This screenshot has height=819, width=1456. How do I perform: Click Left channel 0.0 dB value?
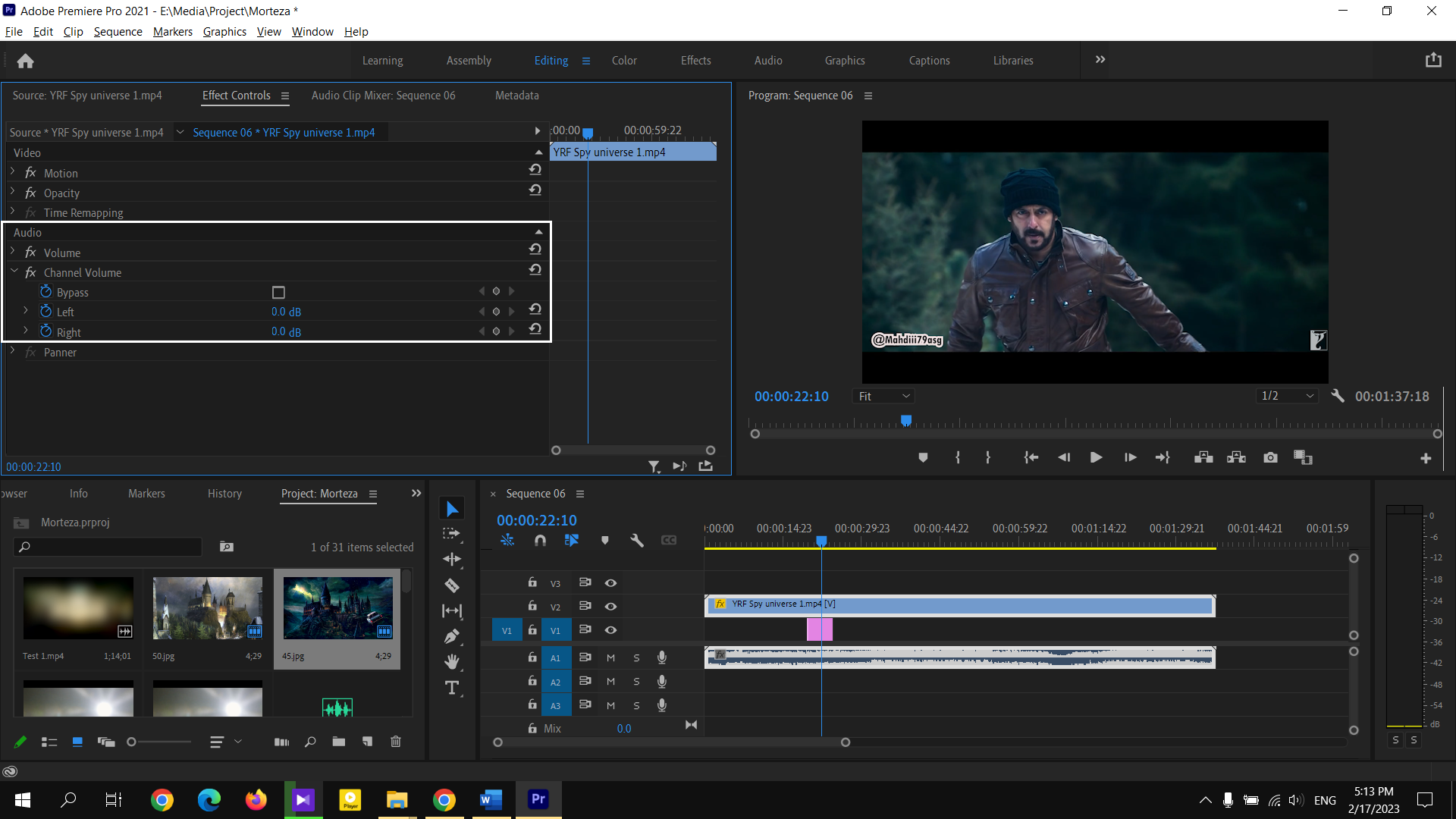pyautogui.click(x=286, y=312)
